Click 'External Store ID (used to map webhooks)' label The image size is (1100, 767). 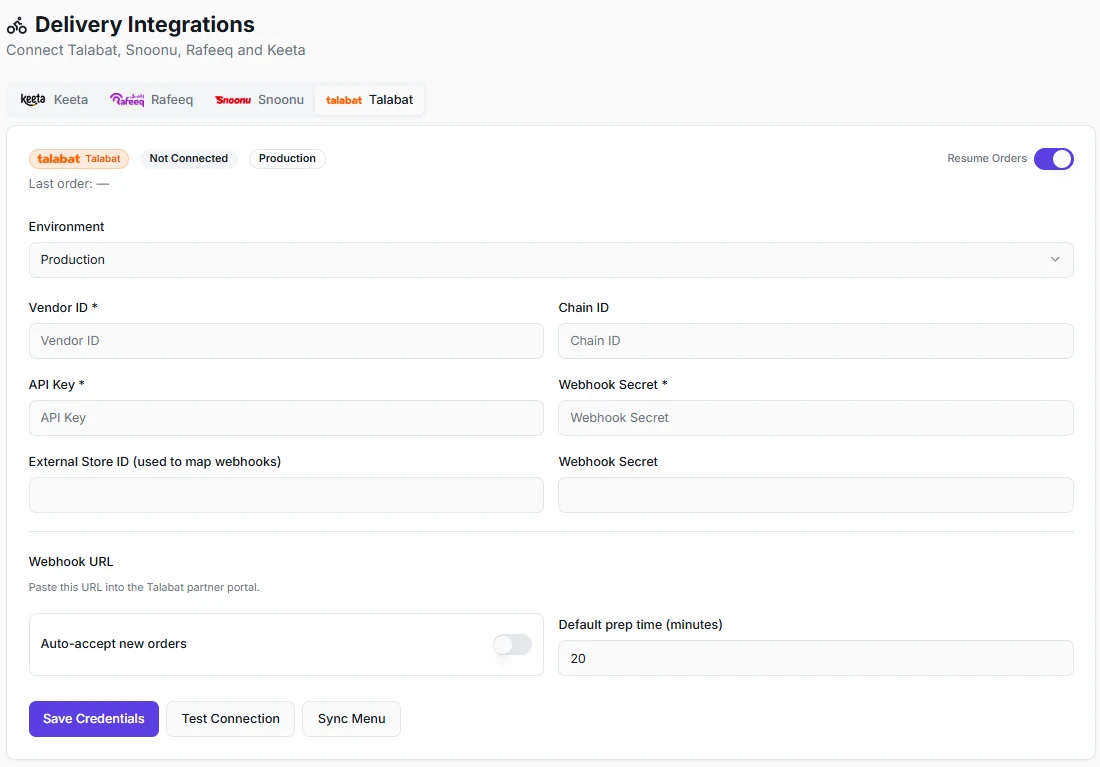155,462
